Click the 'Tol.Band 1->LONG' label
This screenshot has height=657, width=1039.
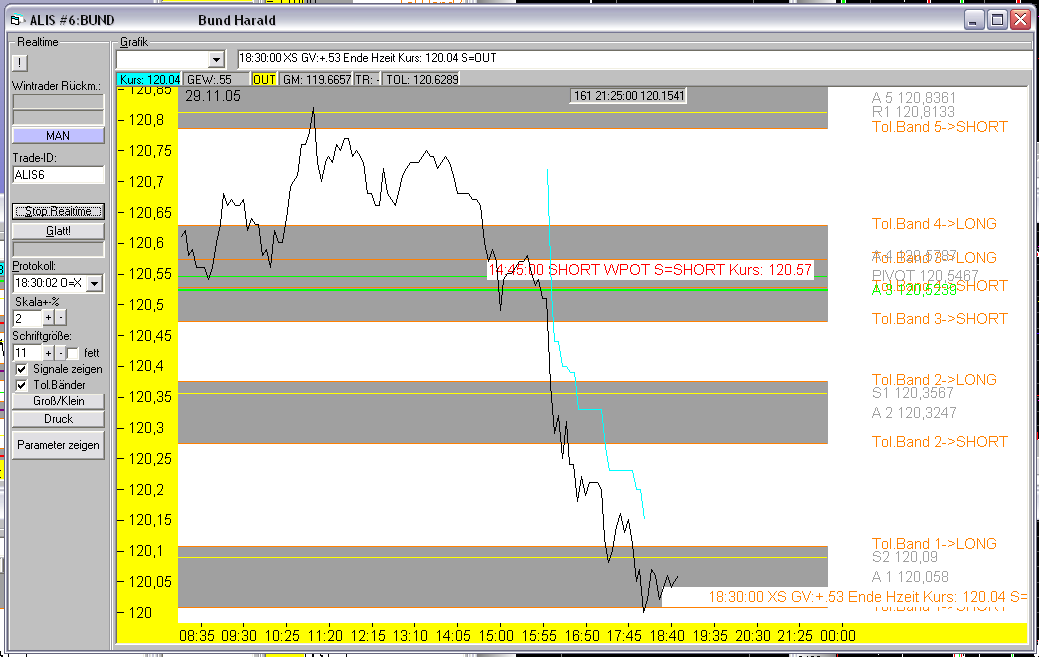click(934, 544)
